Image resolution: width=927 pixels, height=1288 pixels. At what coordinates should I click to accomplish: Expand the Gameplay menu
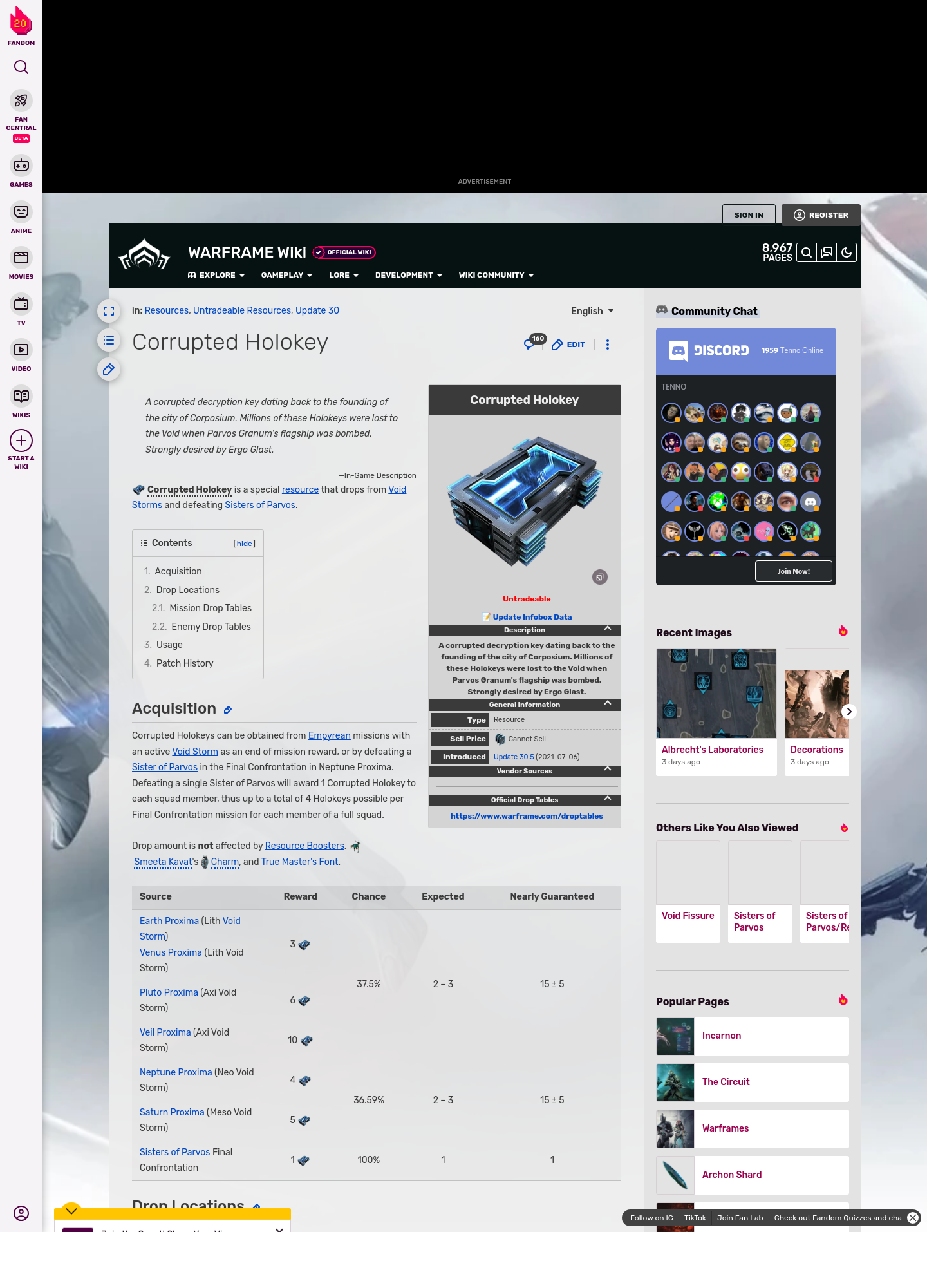(x=286, y=275)
